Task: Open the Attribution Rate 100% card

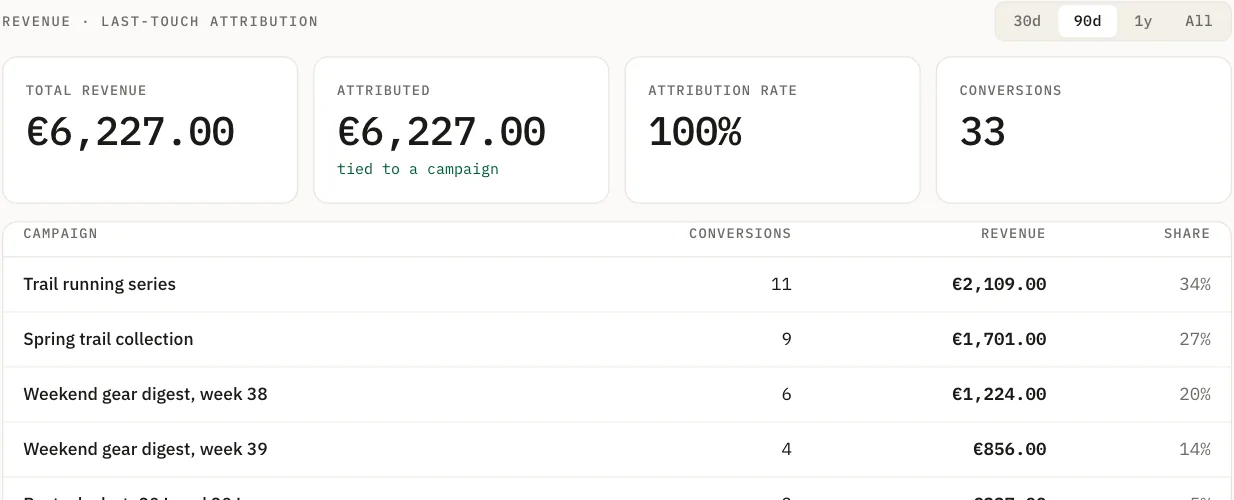Action: click(x=772, y=130)
